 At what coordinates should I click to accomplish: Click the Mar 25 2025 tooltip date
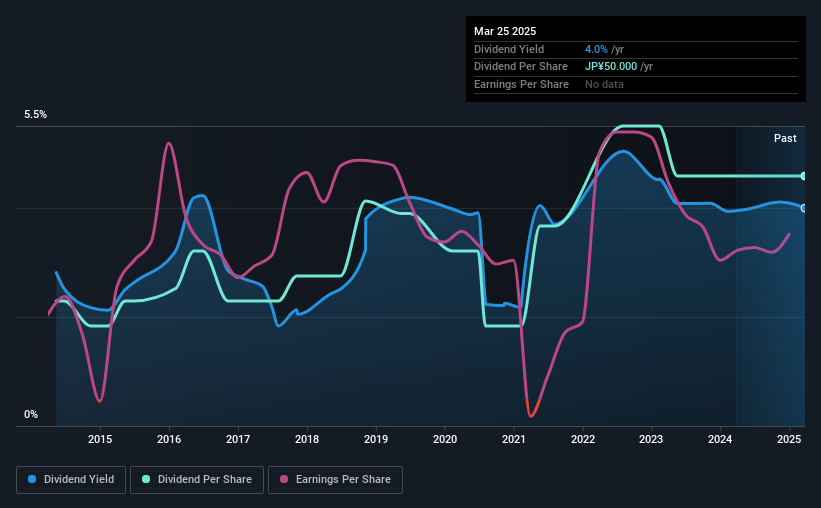[x=505, y=31]
